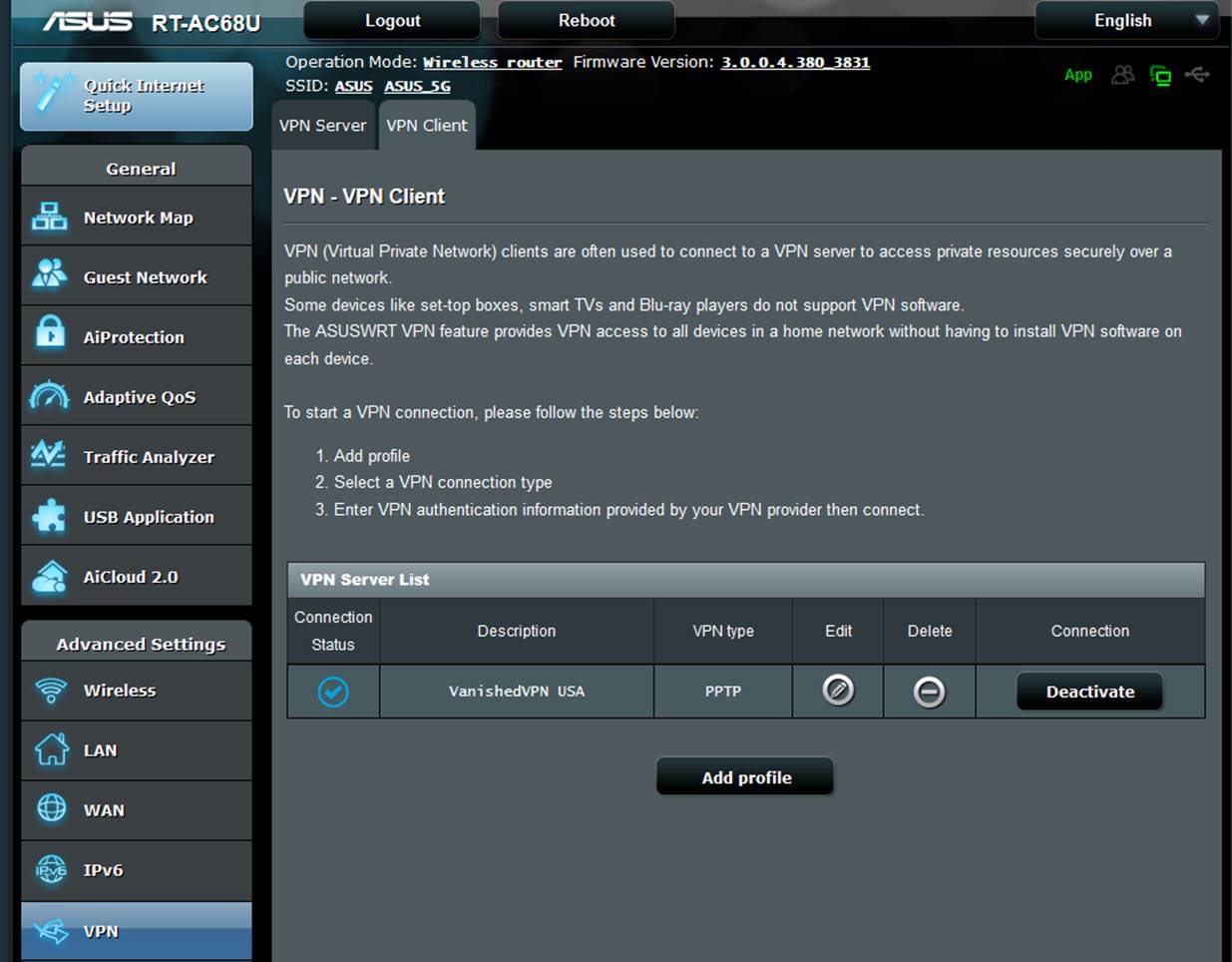
Task: Open Guest Network menu item
Action: [137, 276]
